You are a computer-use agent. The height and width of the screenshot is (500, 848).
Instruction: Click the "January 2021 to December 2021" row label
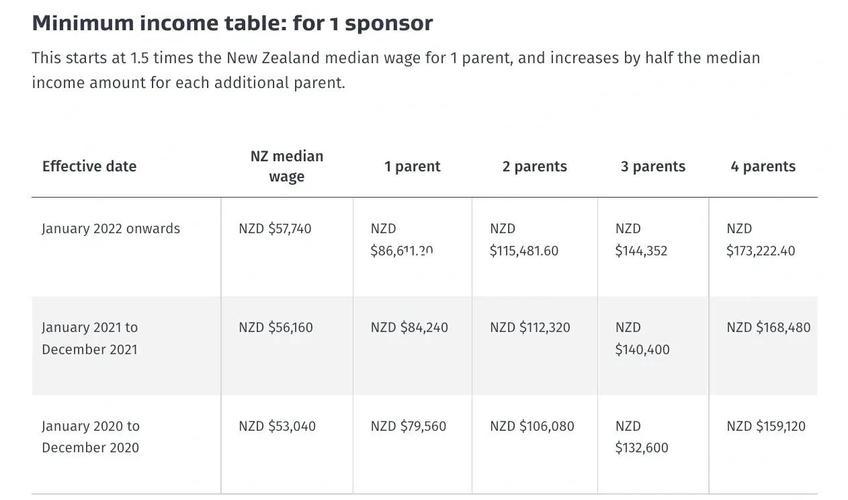[90, 338]
